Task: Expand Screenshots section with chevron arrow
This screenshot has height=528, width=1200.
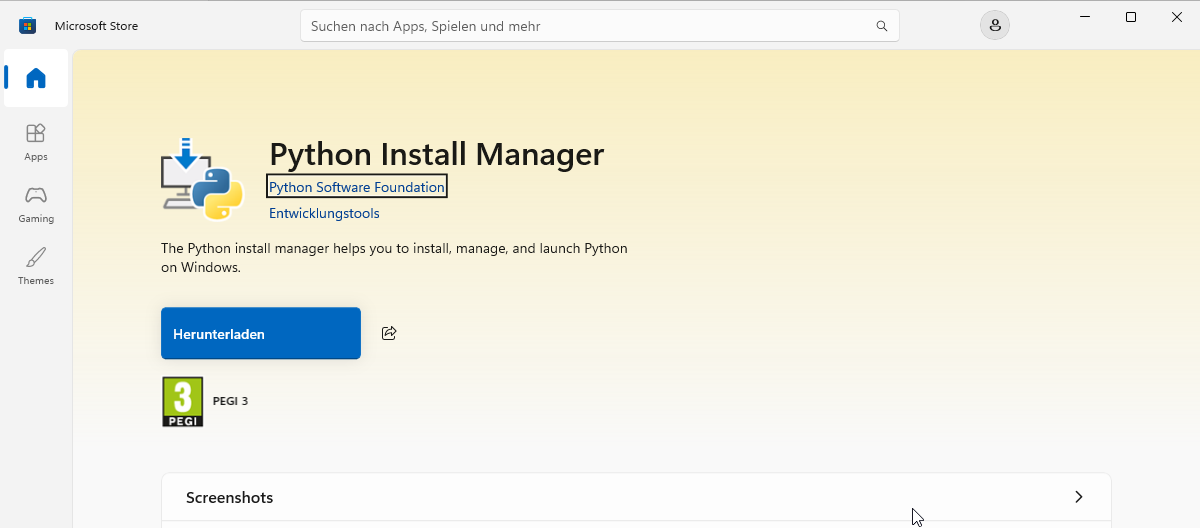Action: click(x=1078, y=497)
